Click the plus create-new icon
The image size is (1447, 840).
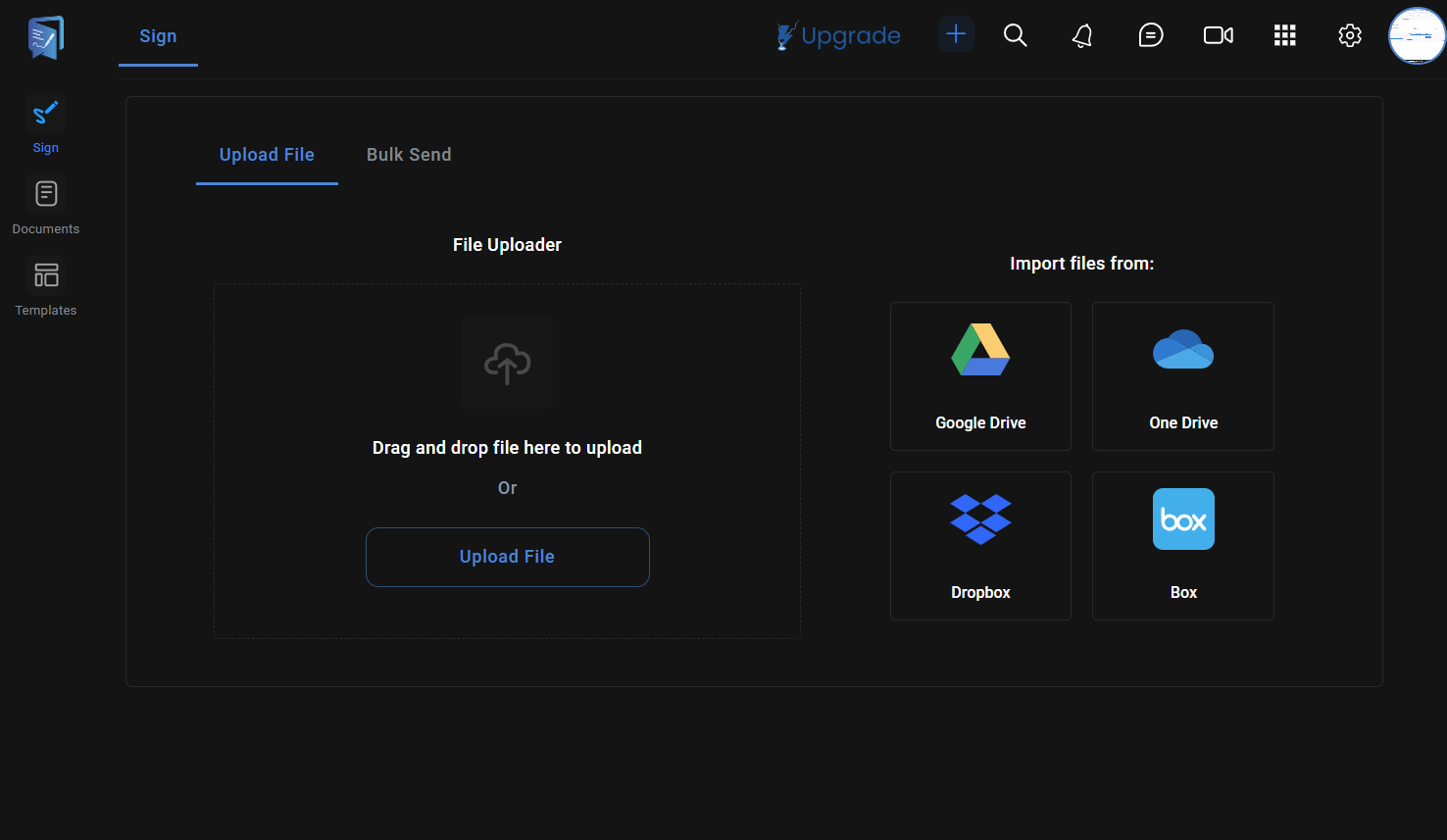click(956, 34)
